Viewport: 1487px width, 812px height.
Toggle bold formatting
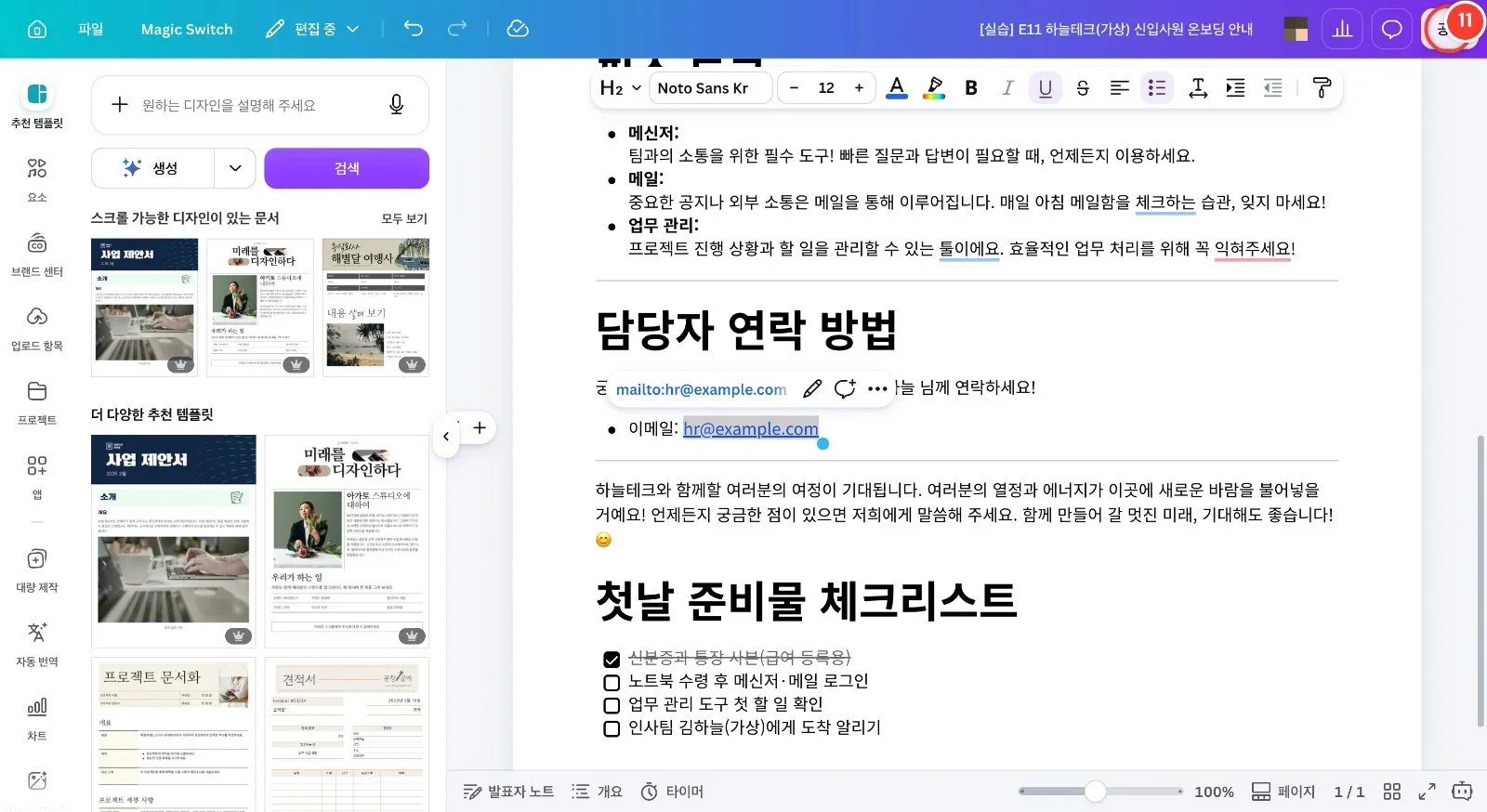[x=971, y=87]
